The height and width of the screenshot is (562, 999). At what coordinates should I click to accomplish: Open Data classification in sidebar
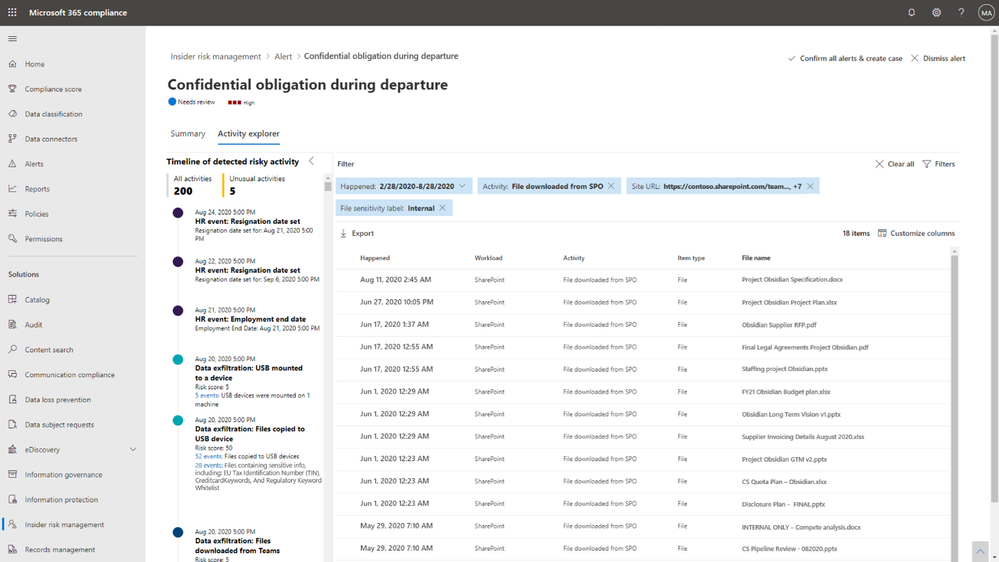54,114
